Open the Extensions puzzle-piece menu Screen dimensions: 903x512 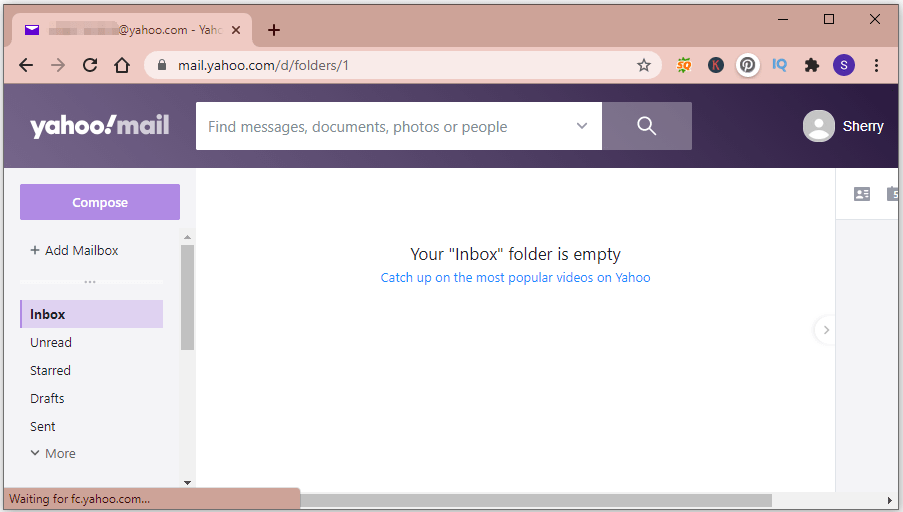click(x=811, y=65)
